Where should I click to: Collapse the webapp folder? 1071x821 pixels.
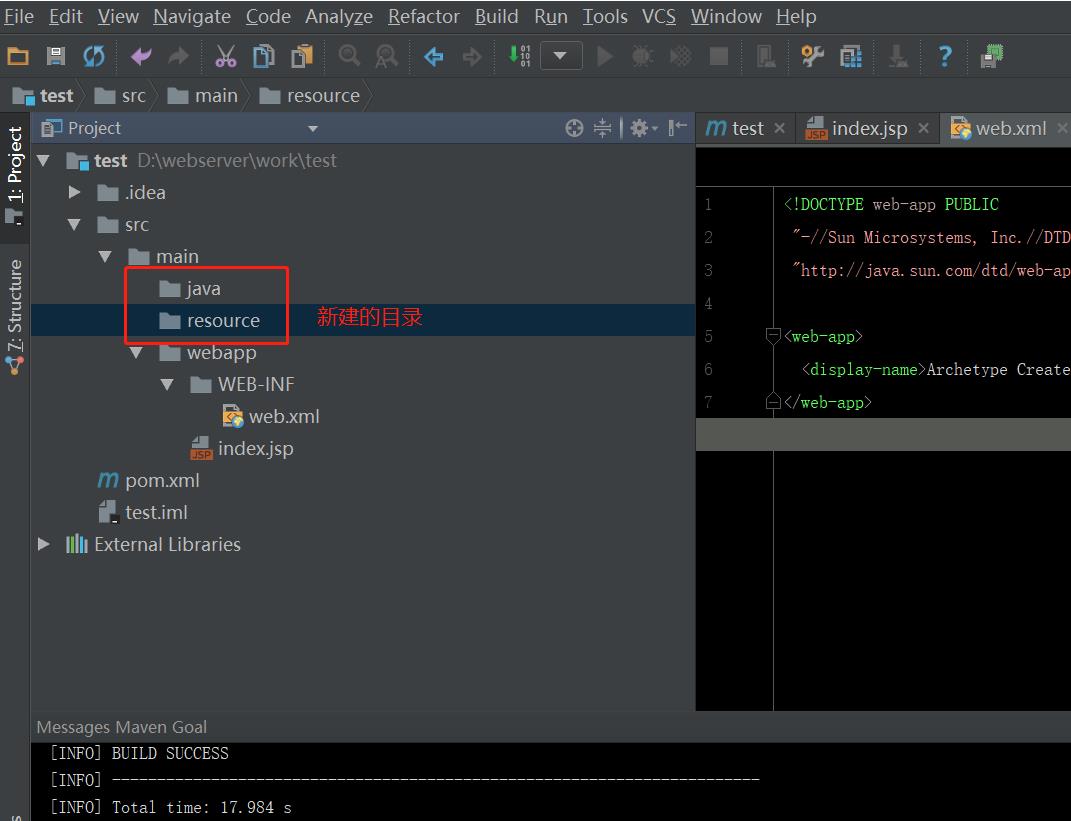pyautogui.click(x=136, y=352)
